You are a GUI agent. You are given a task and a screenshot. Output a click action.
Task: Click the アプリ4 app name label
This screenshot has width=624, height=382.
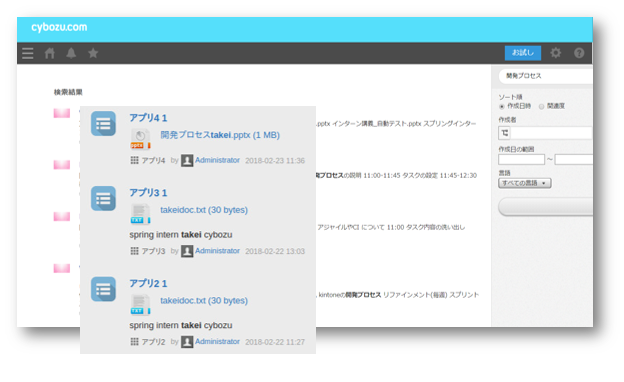pos(153,160)
